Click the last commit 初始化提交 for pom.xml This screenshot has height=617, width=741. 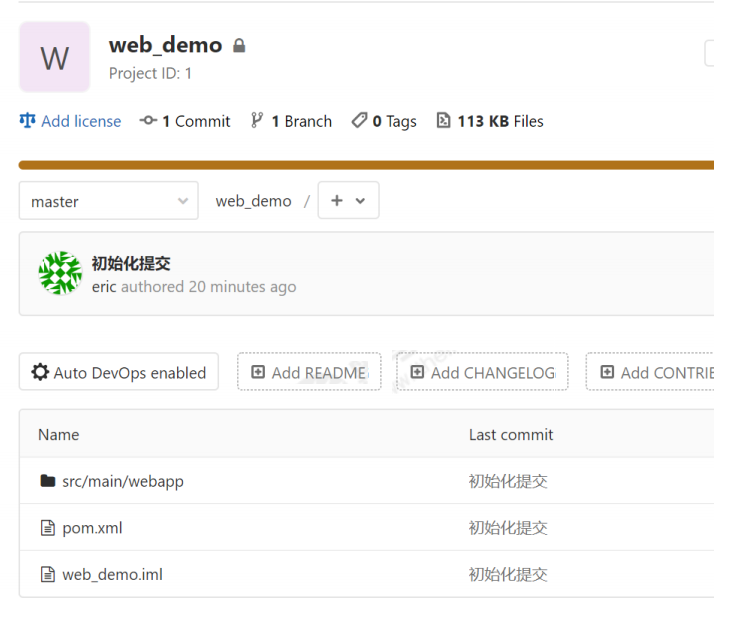coord(508,528)
